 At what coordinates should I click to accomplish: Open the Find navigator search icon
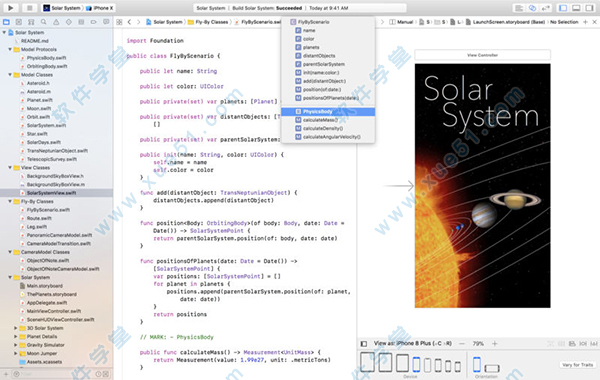pos(44,22)
